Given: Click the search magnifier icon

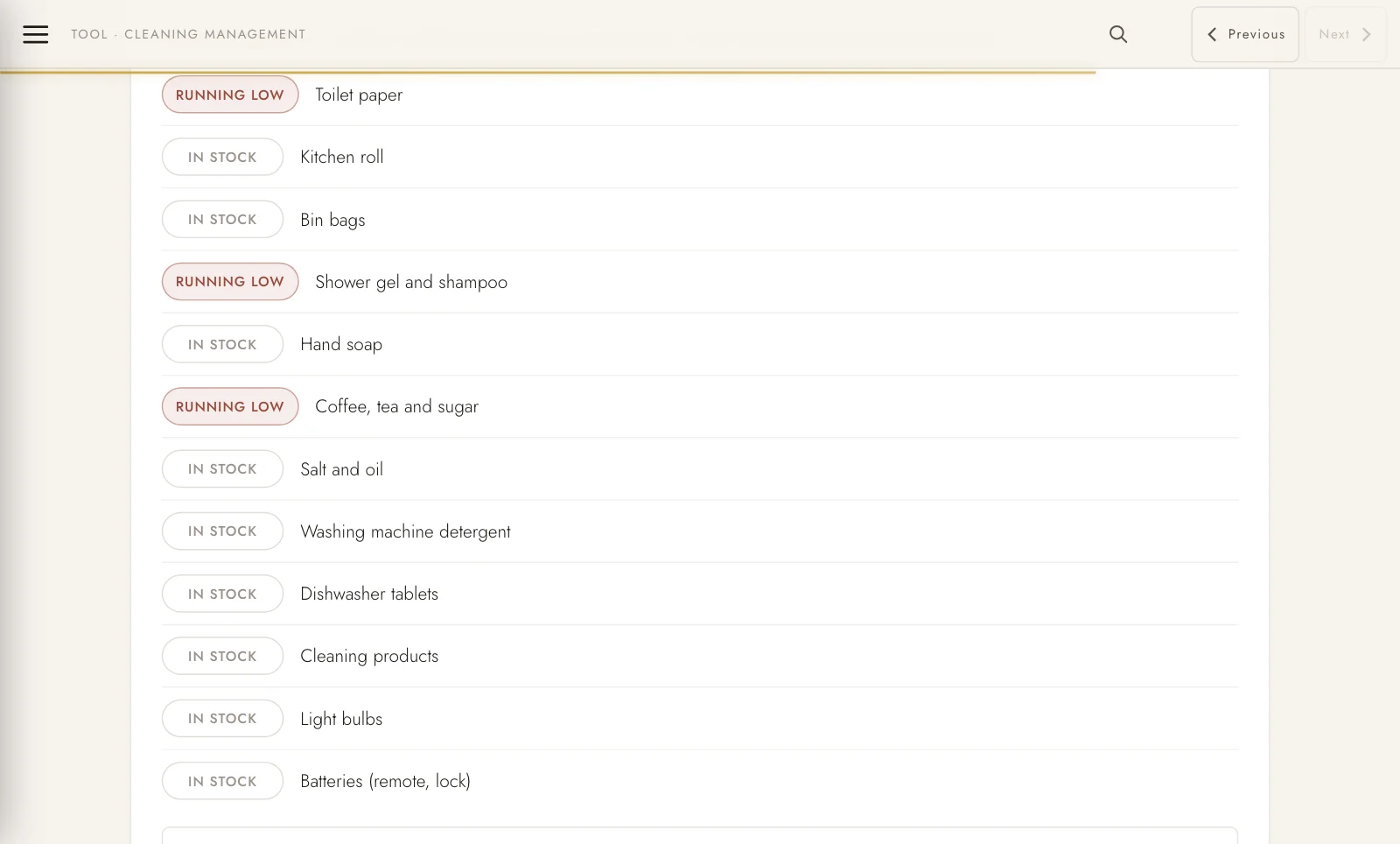Looking at the screenshot, I should tap(1118, 34).
